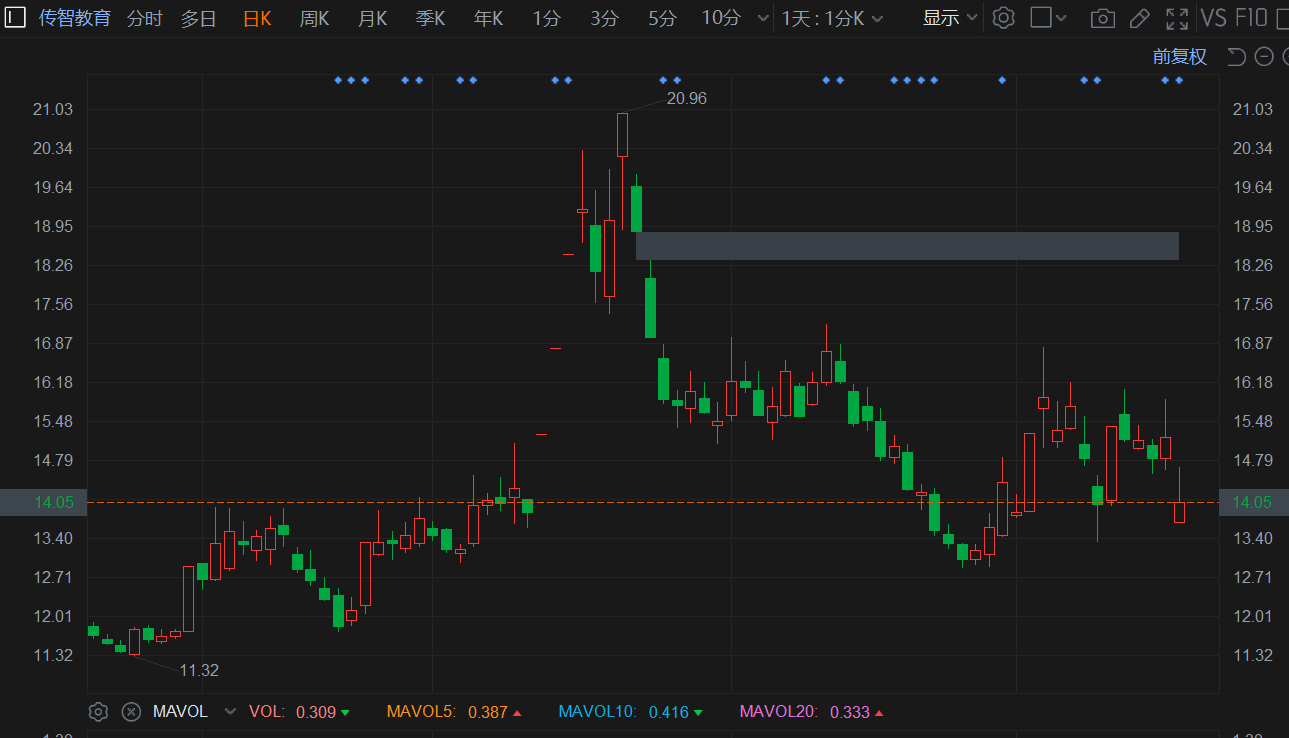This screenshot has width=1289, height=738.
Task: Switch to 周K weekly chart tab
Action: click(x=314, y=18)
